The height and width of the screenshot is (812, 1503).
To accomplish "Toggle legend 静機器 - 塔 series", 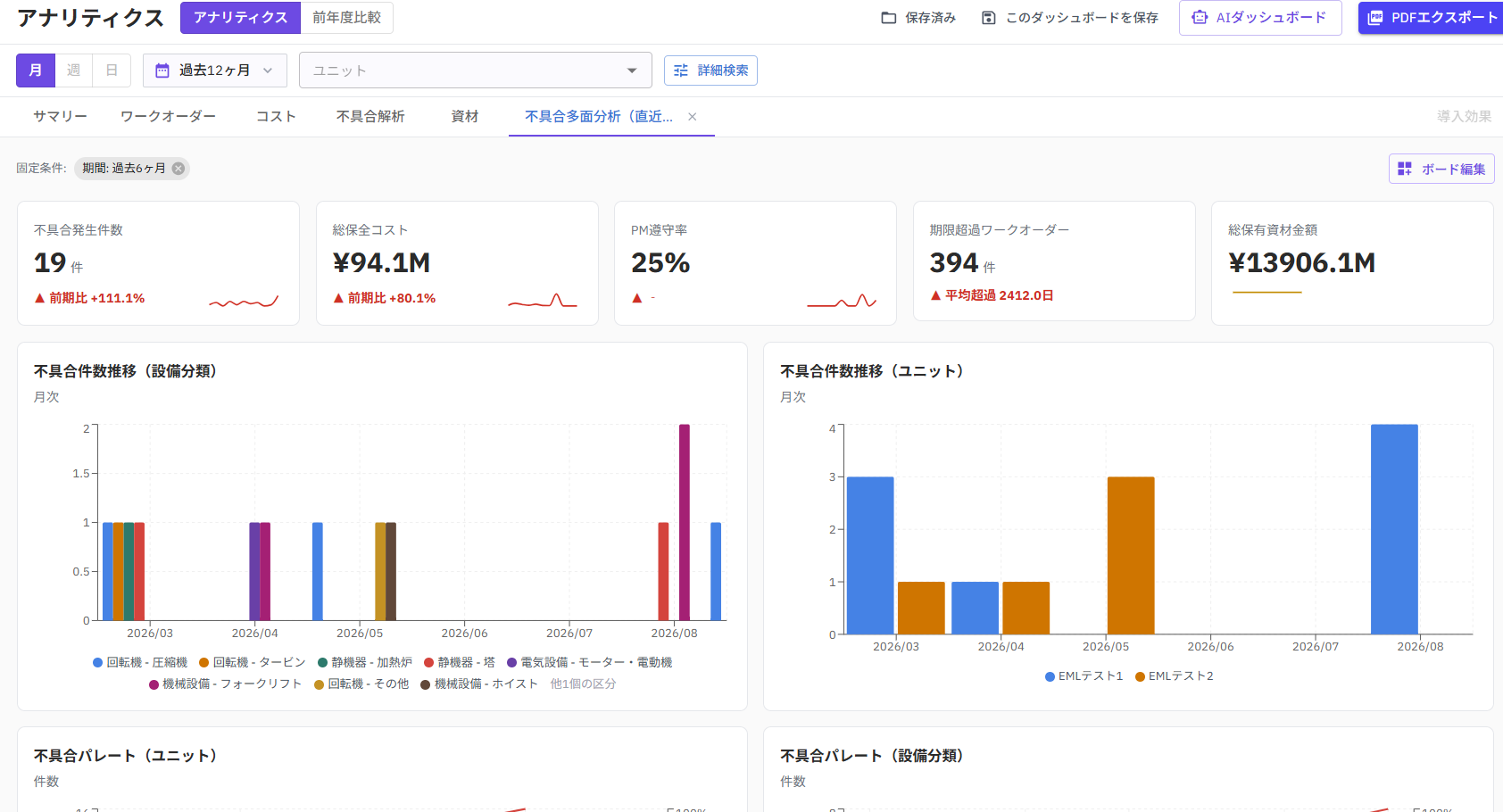I will pyautogui.click(x=460, y=662).
